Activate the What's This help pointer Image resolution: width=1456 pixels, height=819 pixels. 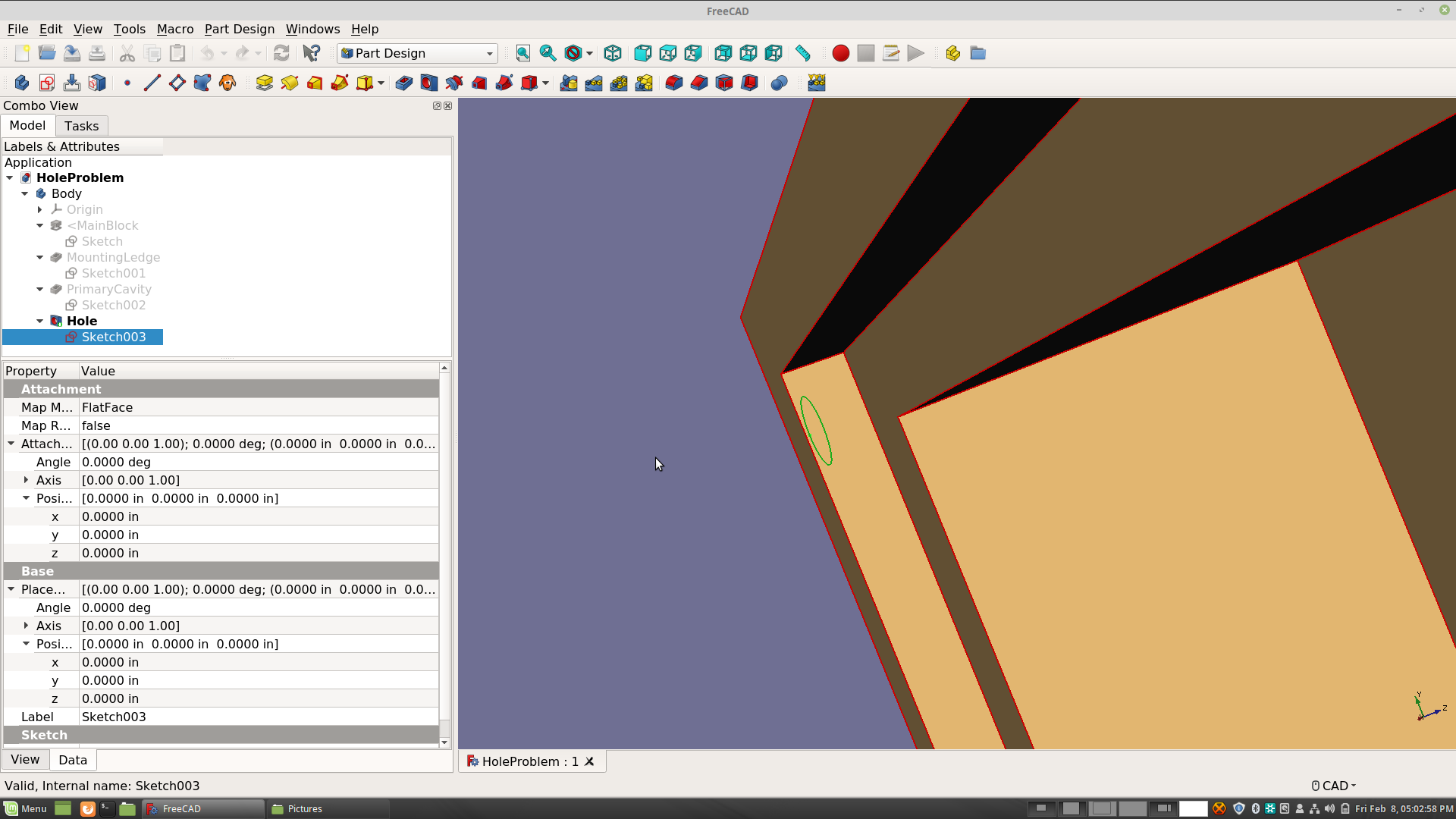tap(311, 53)
